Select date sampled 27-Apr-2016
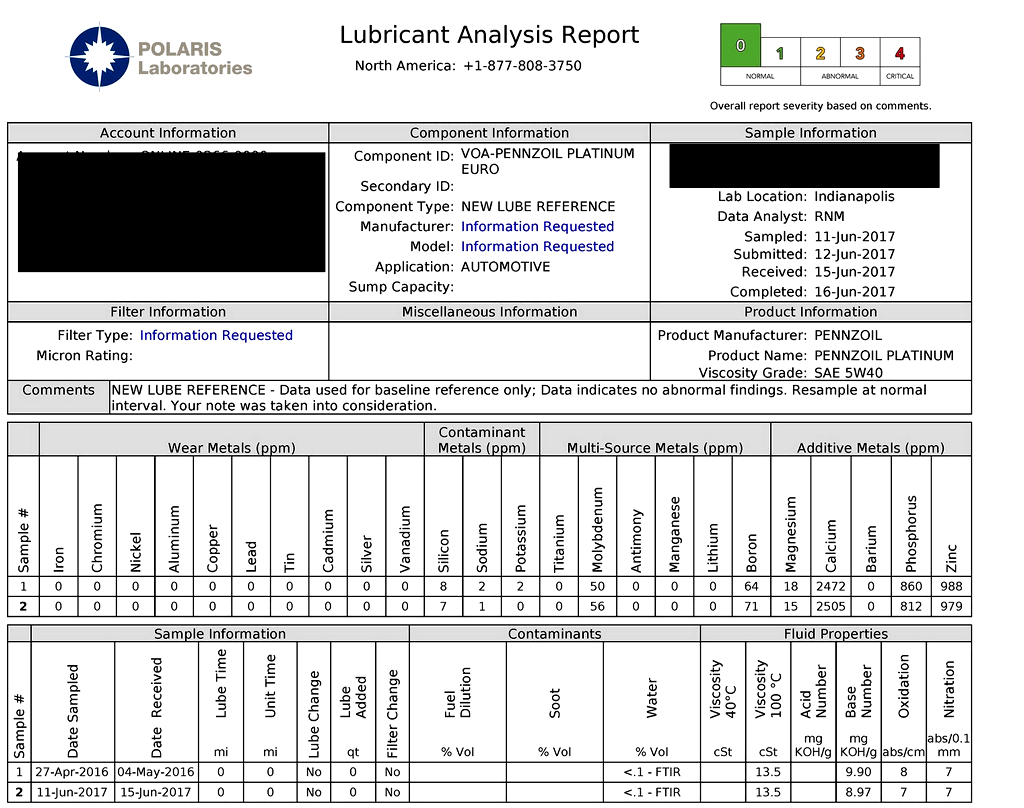The image size is (1024, 808). click(72, 772)
